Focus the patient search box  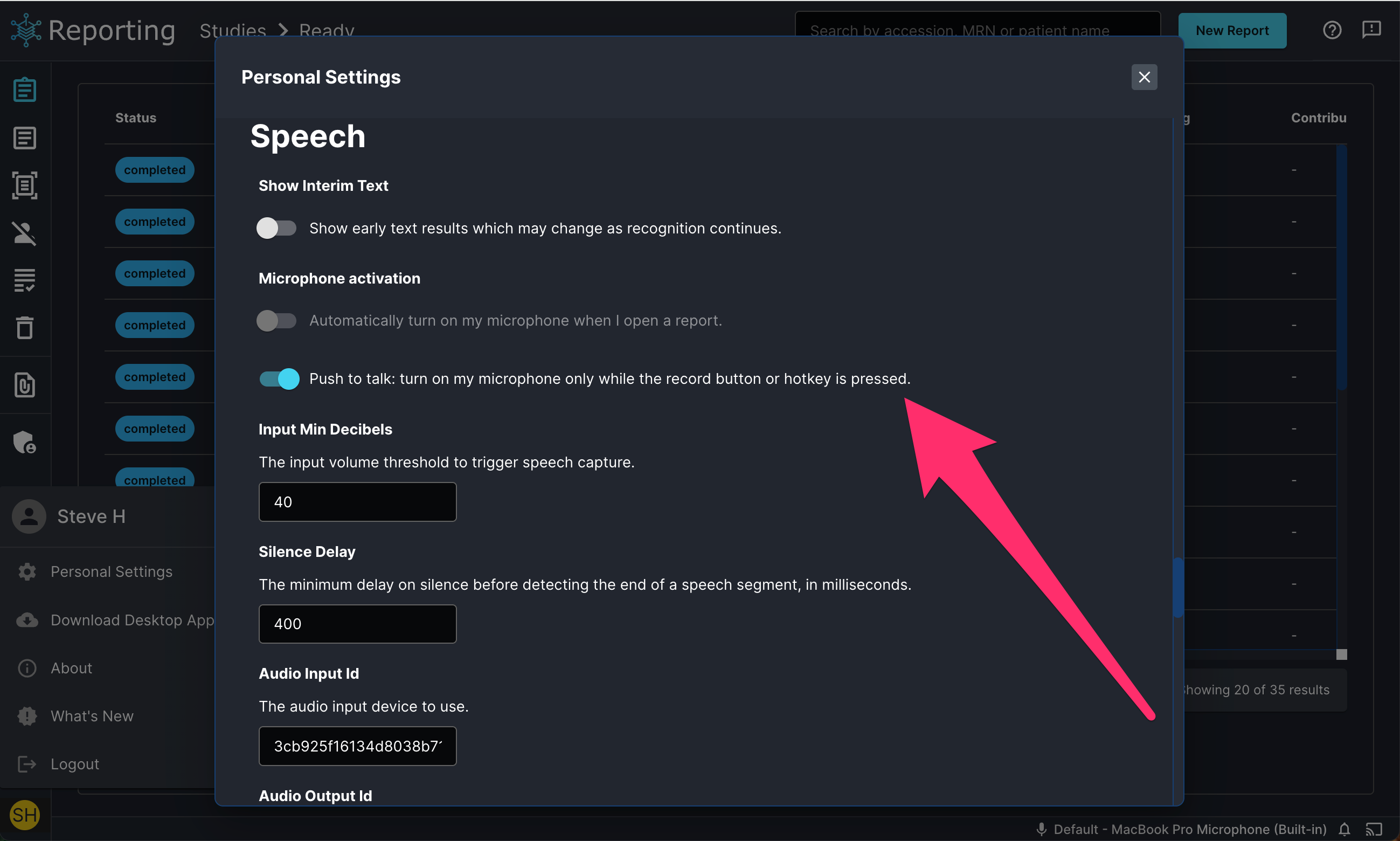(x=978, y=31)
